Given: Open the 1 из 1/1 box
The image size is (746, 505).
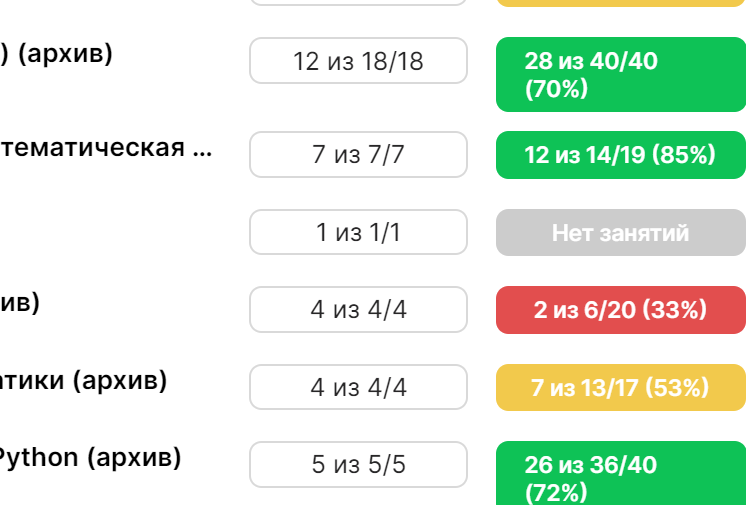Looking at the screenshot, I should click(x=358, y=232).
